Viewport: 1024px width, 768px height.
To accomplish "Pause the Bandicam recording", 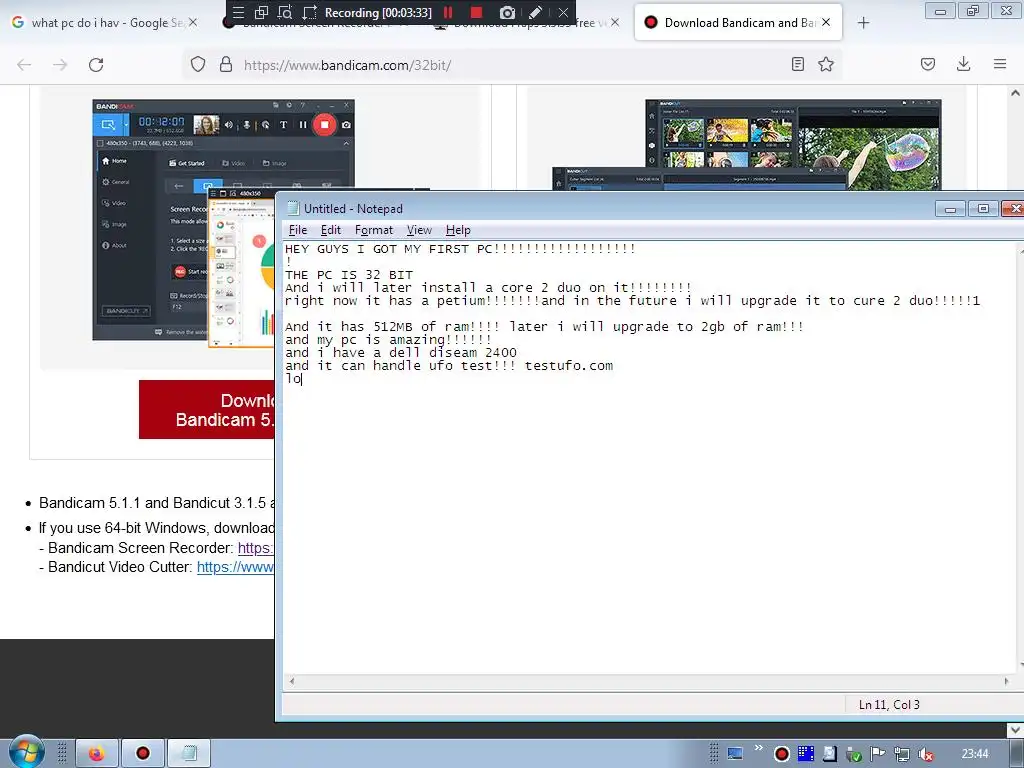I will [448, 12].
